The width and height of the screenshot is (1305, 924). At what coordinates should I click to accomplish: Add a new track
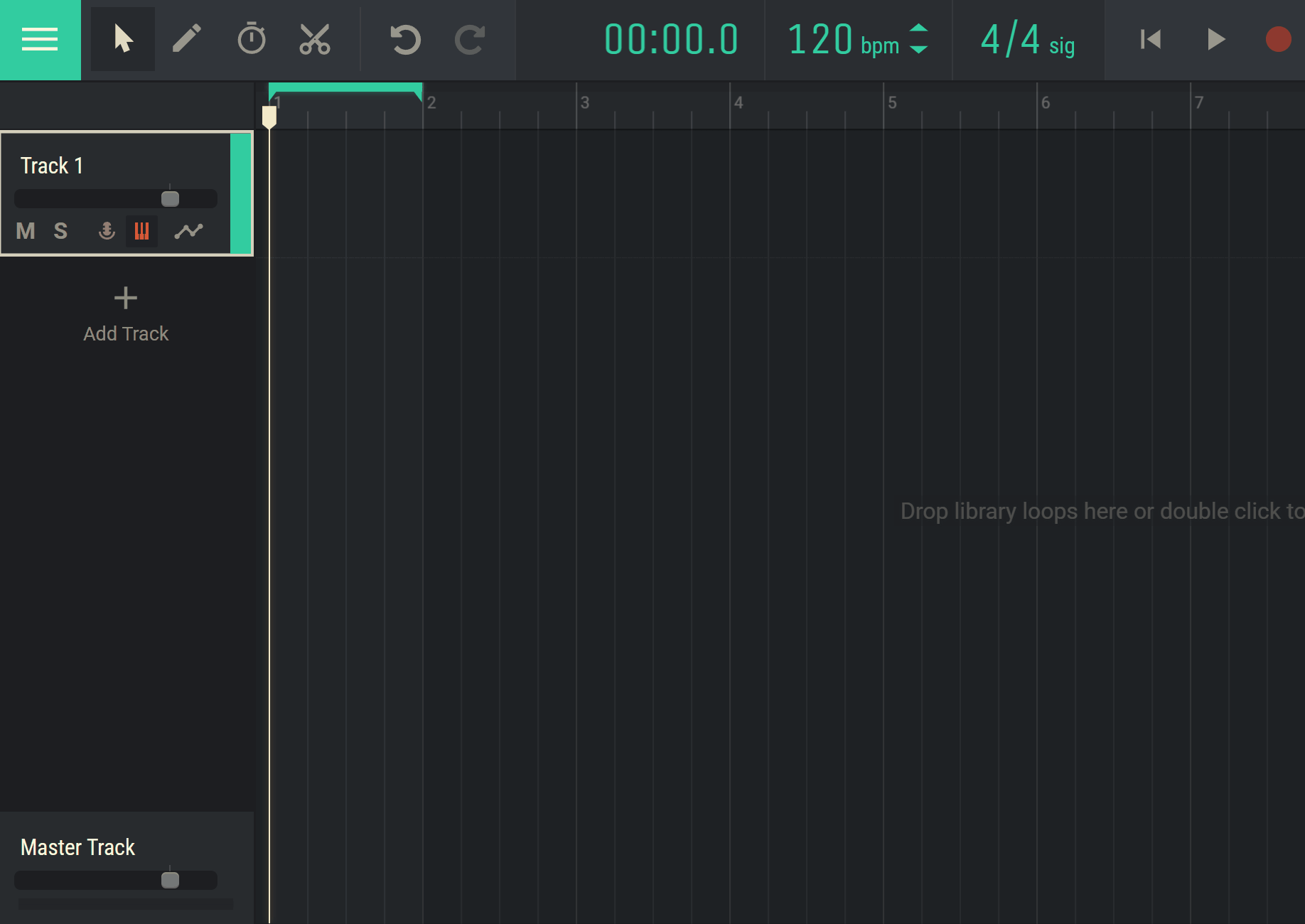[126, 314]
